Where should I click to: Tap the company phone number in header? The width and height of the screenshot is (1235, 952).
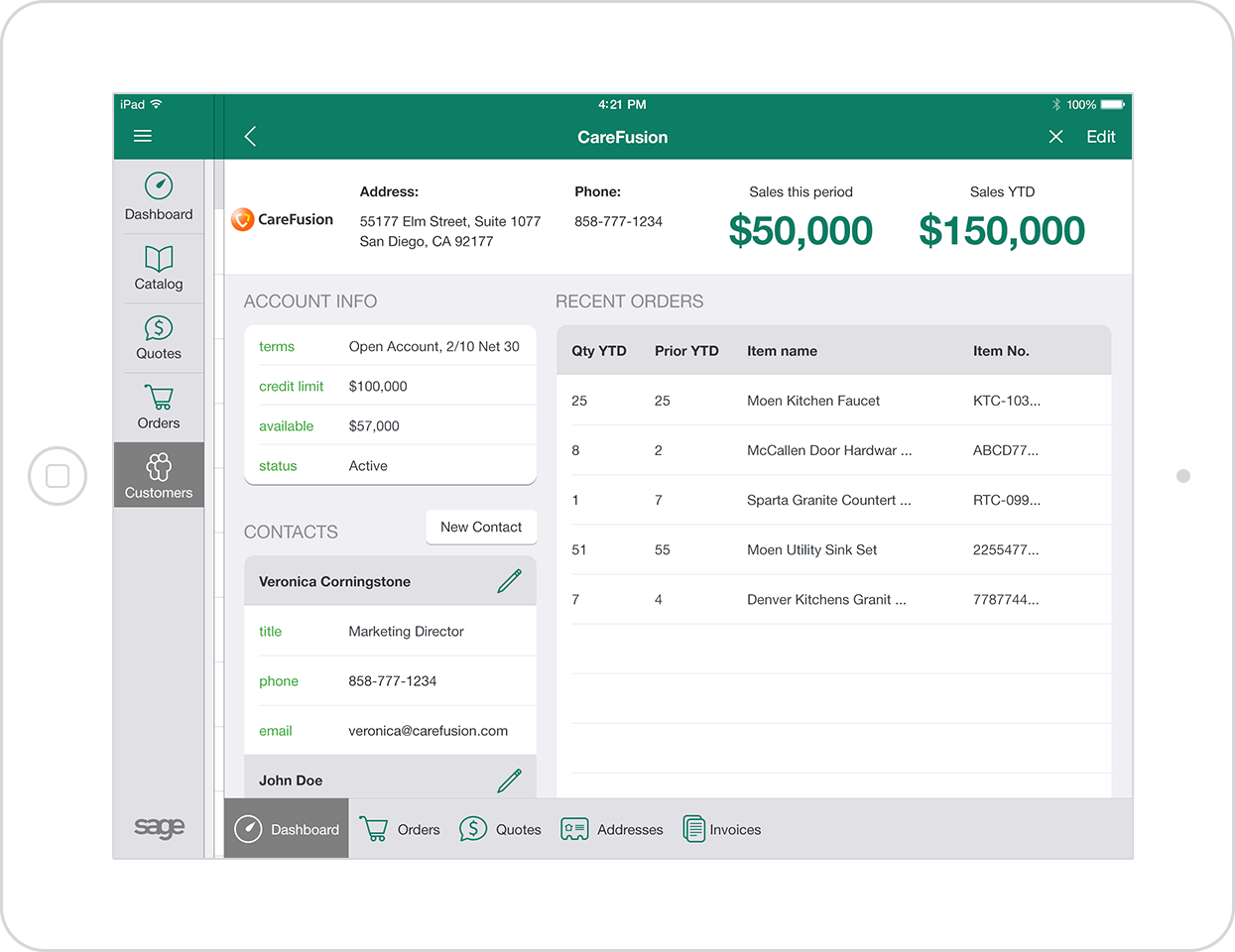point(619,221)
